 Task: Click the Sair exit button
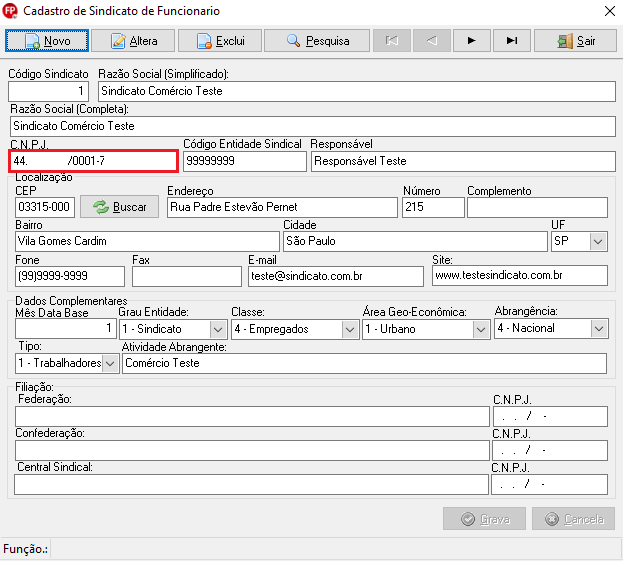[x=575, y=41]
